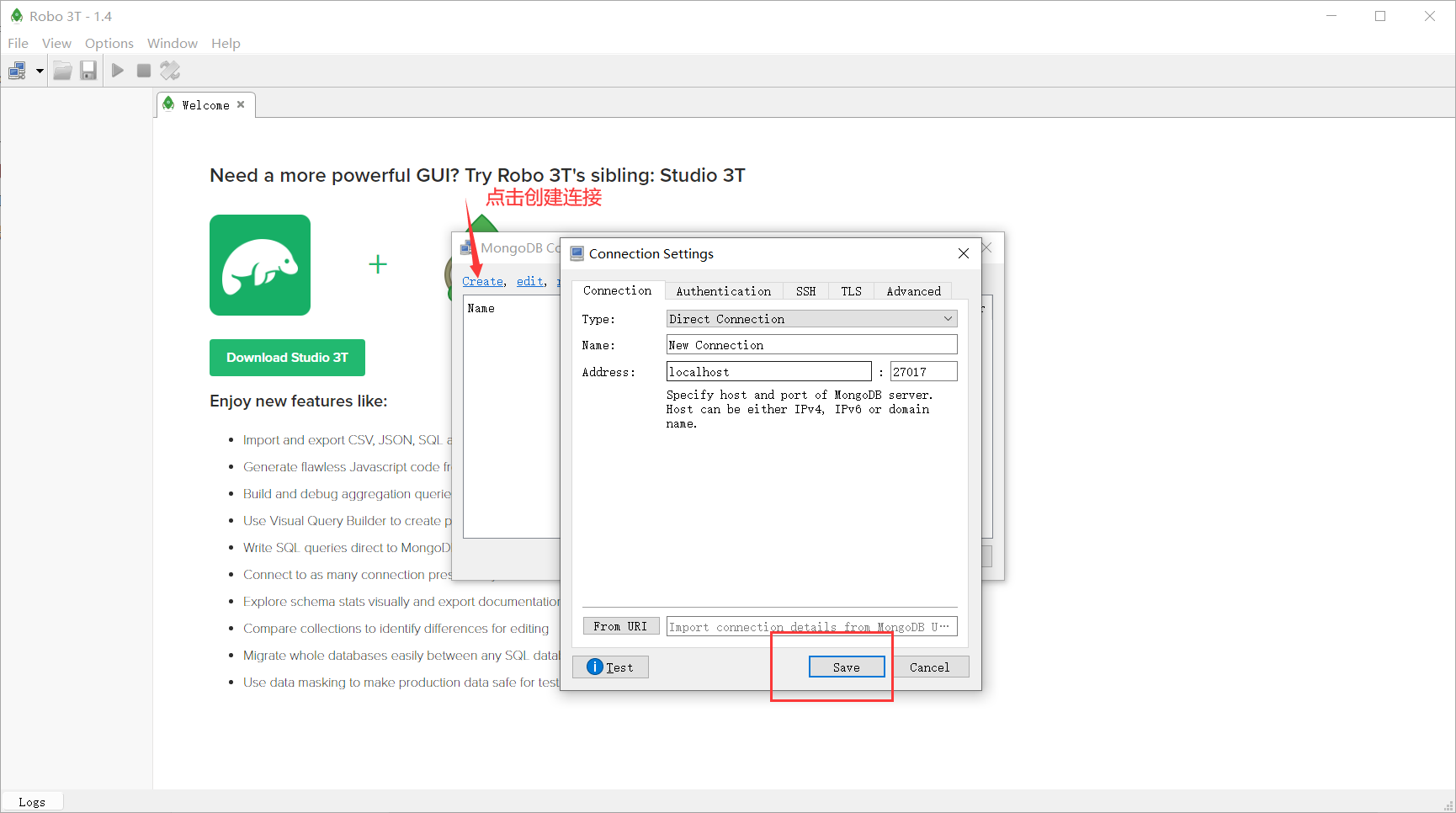Select the Welcome tab
Screen dimensions: 1456x813
(x=205, y=105)
